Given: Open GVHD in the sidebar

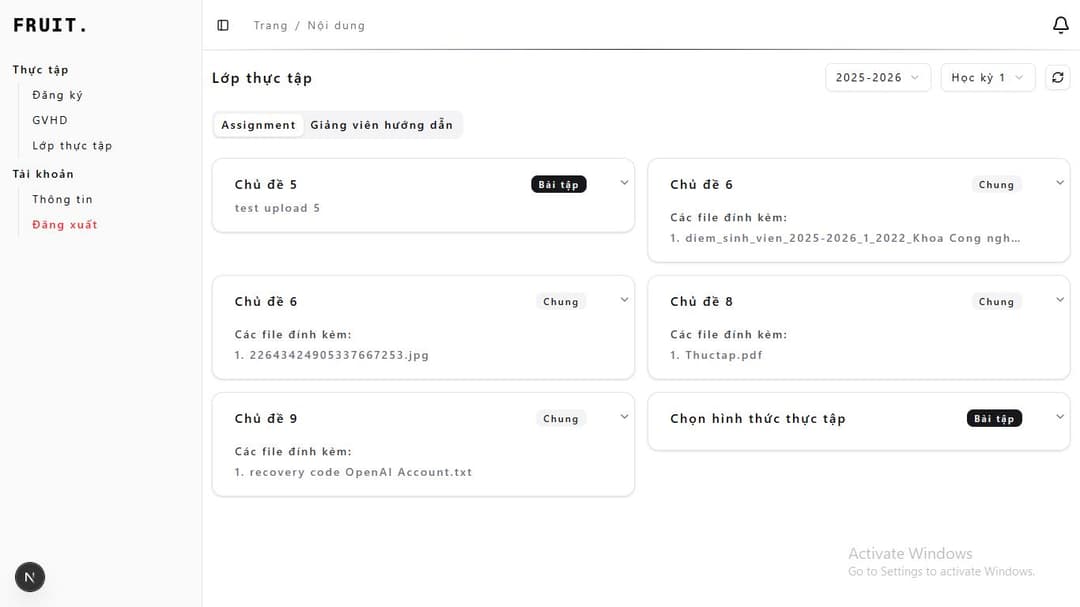Looking at the screenshot, I should 50,120.
